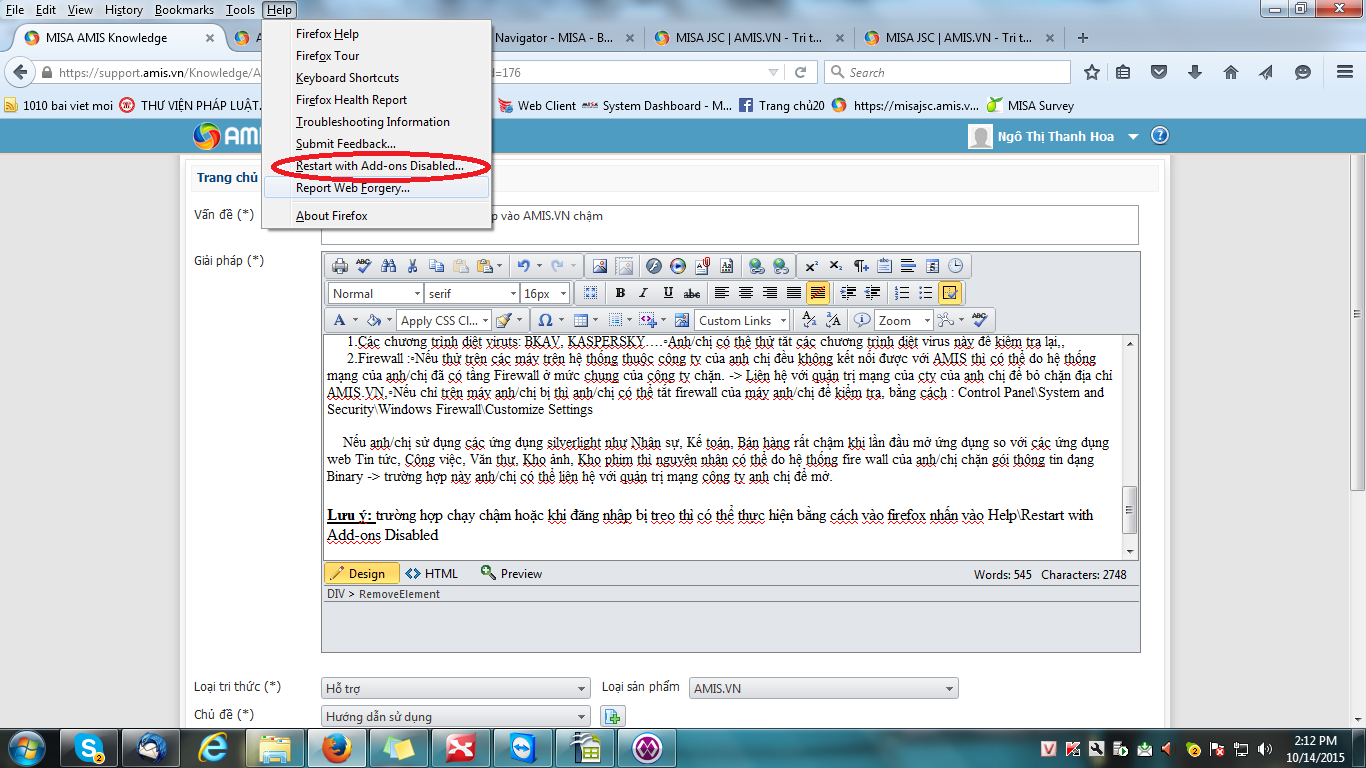Toggle Numbered List

pos(902,293)
